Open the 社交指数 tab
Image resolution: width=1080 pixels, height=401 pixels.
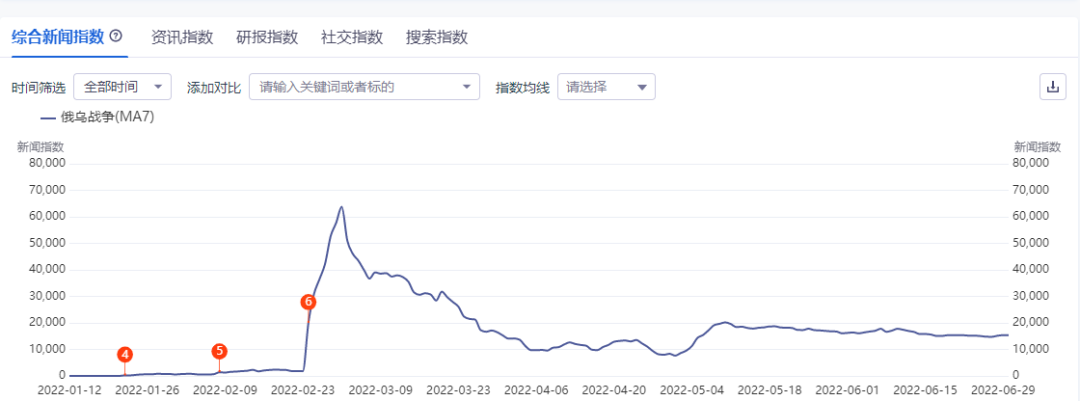[352, 37]
